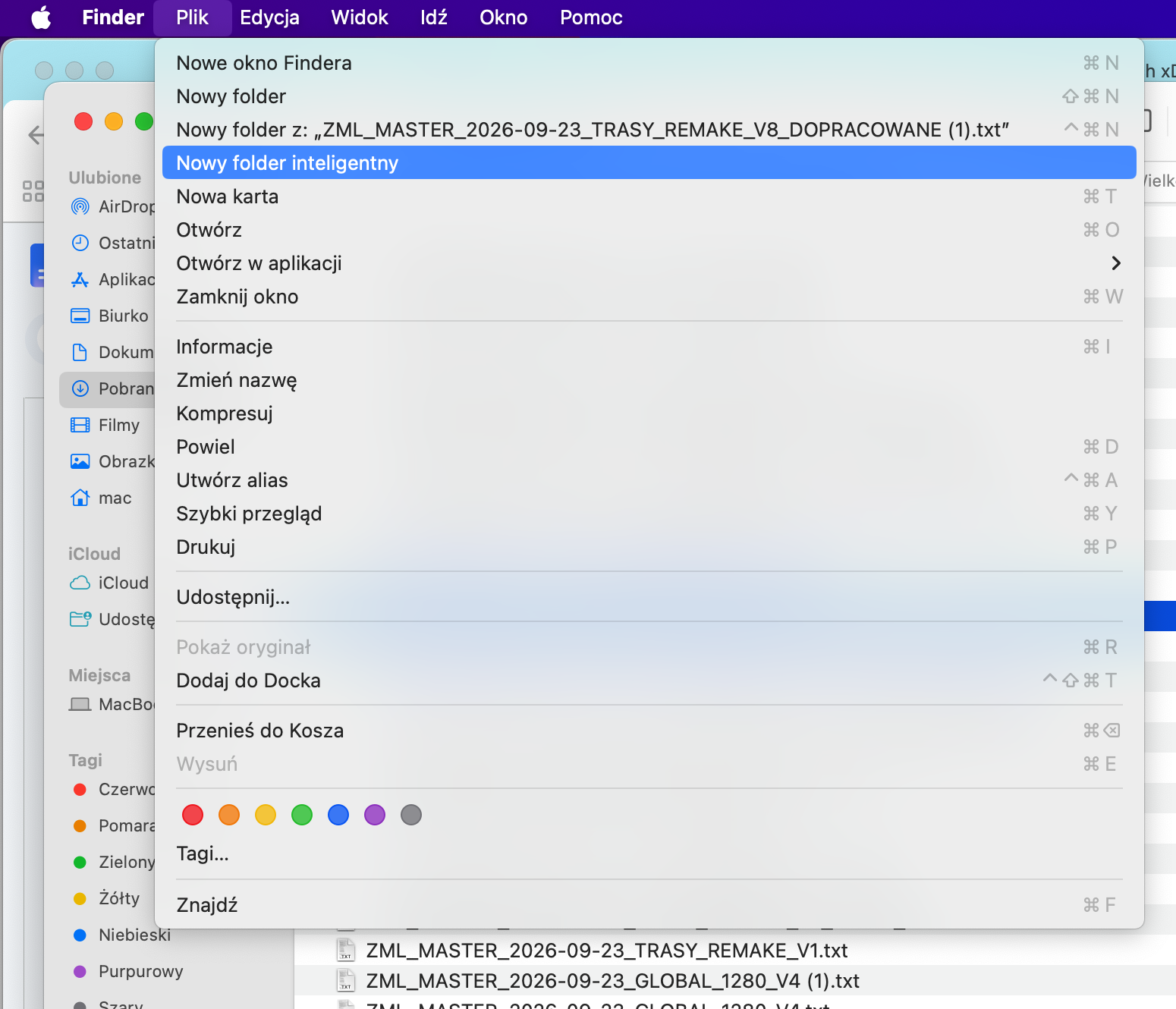Image resolution: width=1176 pixels, height=1009 pixels.
Task: Switch to icon view in background window
Action: pos(33,190)
